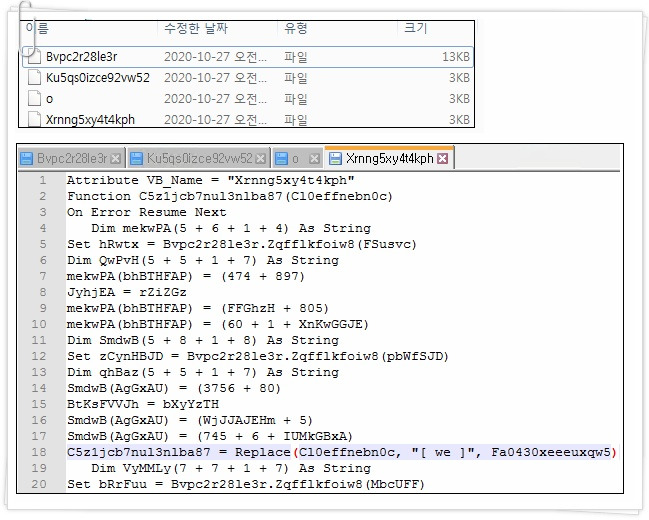Click the highlighted Replace function line
This screenshot has width=649, height=520.
point(342,452)
